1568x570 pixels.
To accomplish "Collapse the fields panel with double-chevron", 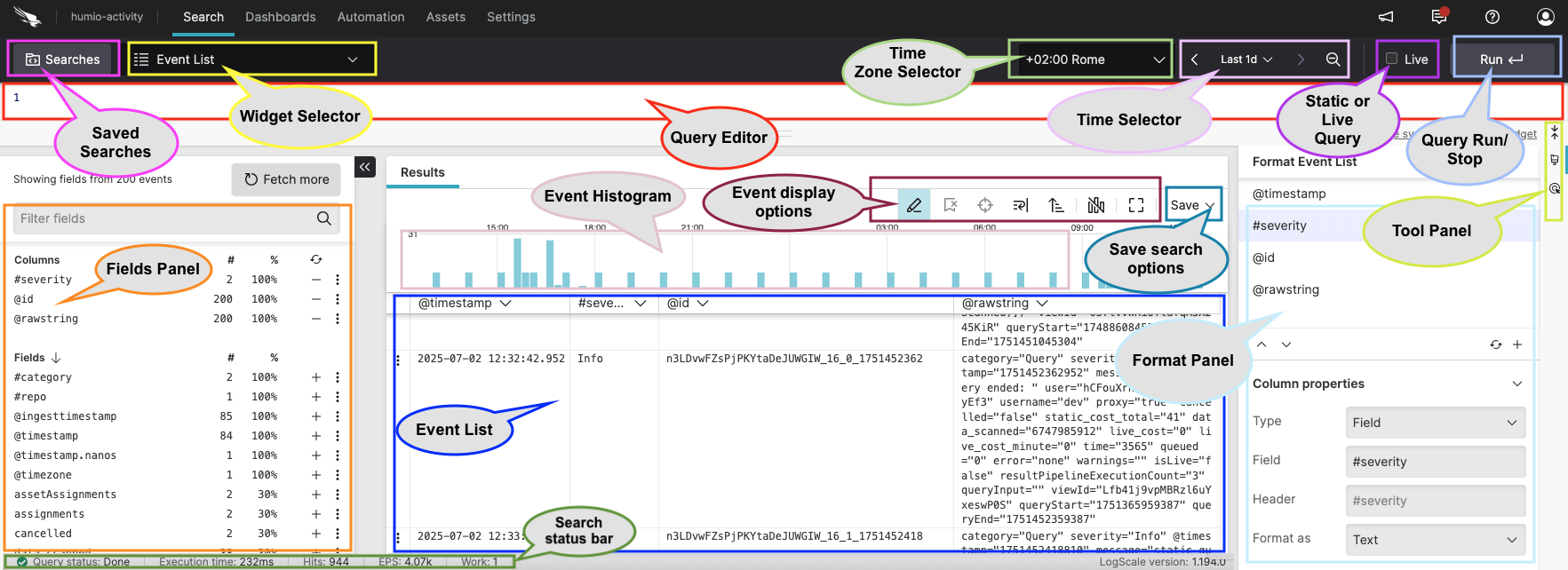I will (x=365, y=166).
